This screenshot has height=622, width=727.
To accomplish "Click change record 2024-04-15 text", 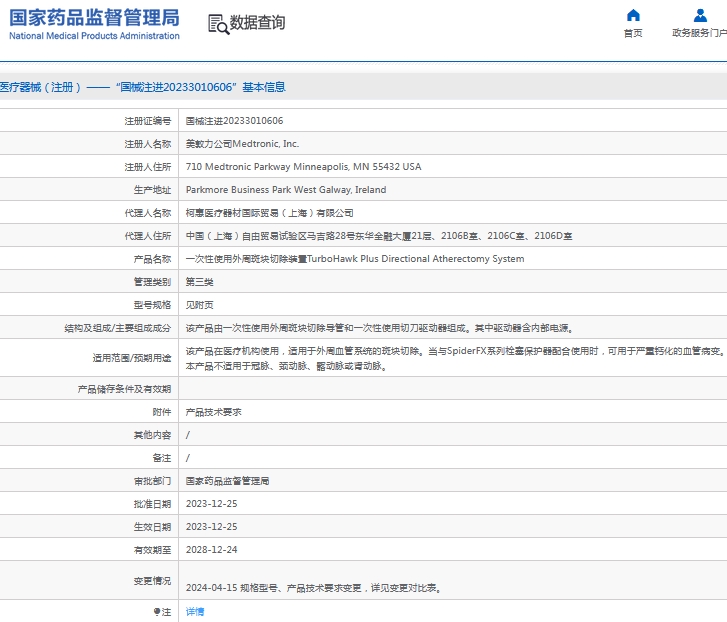I will point(313,588).
